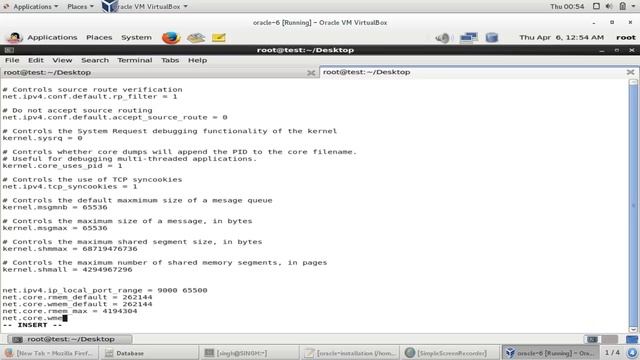Click the guest workspace switcher second cell
Viewport: 640px width, 360px height.
click(x=609, y=339)
